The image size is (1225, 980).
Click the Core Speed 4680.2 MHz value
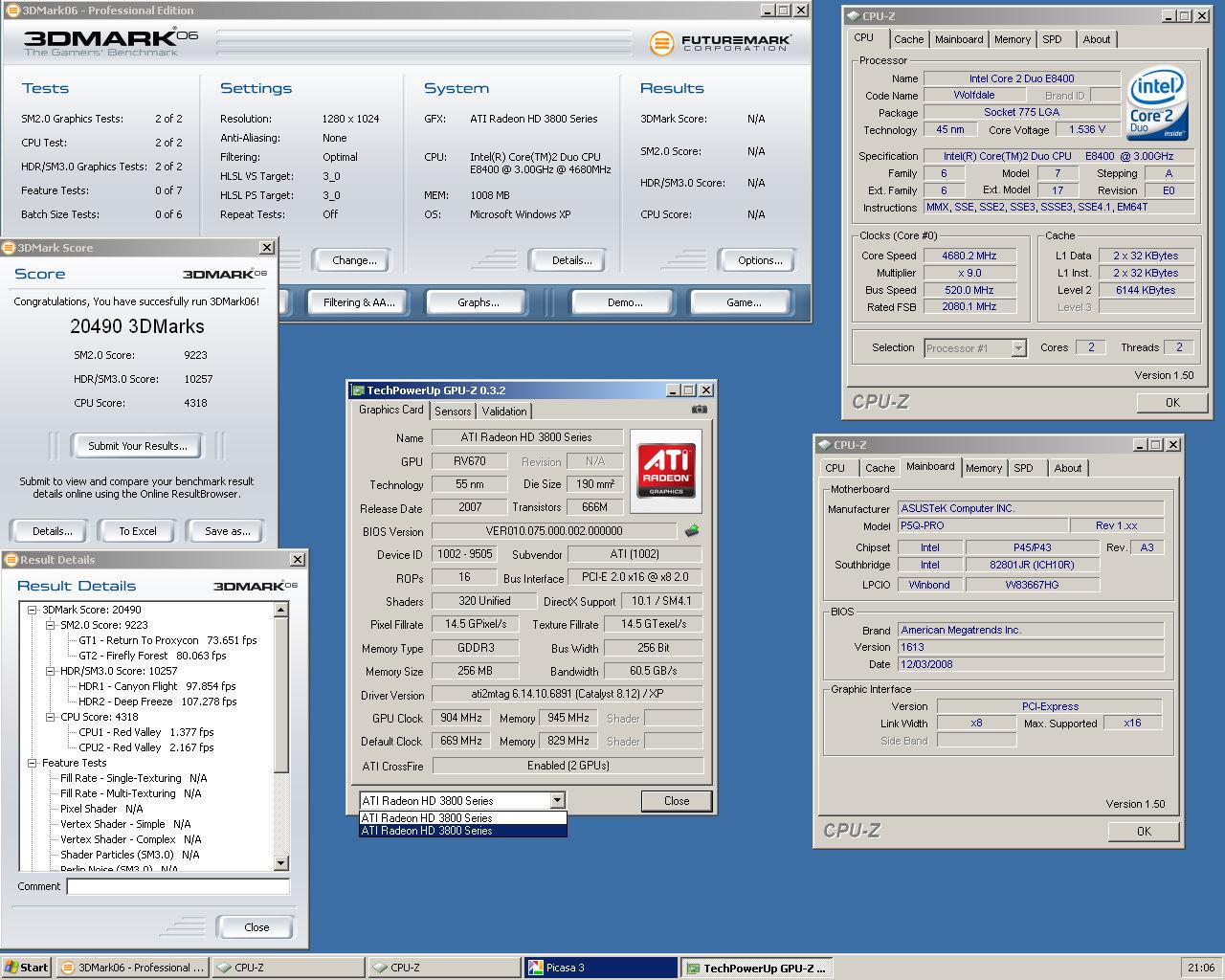pos(969,256)
